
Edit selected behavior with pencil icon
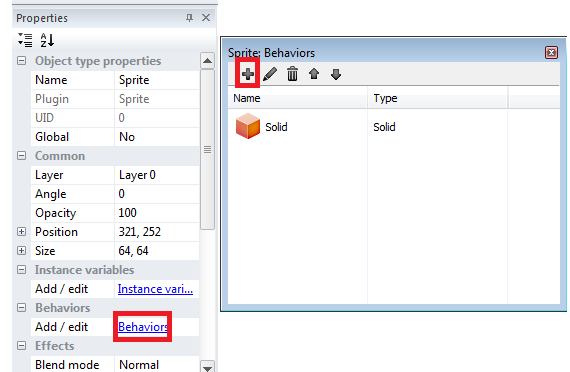270,74
